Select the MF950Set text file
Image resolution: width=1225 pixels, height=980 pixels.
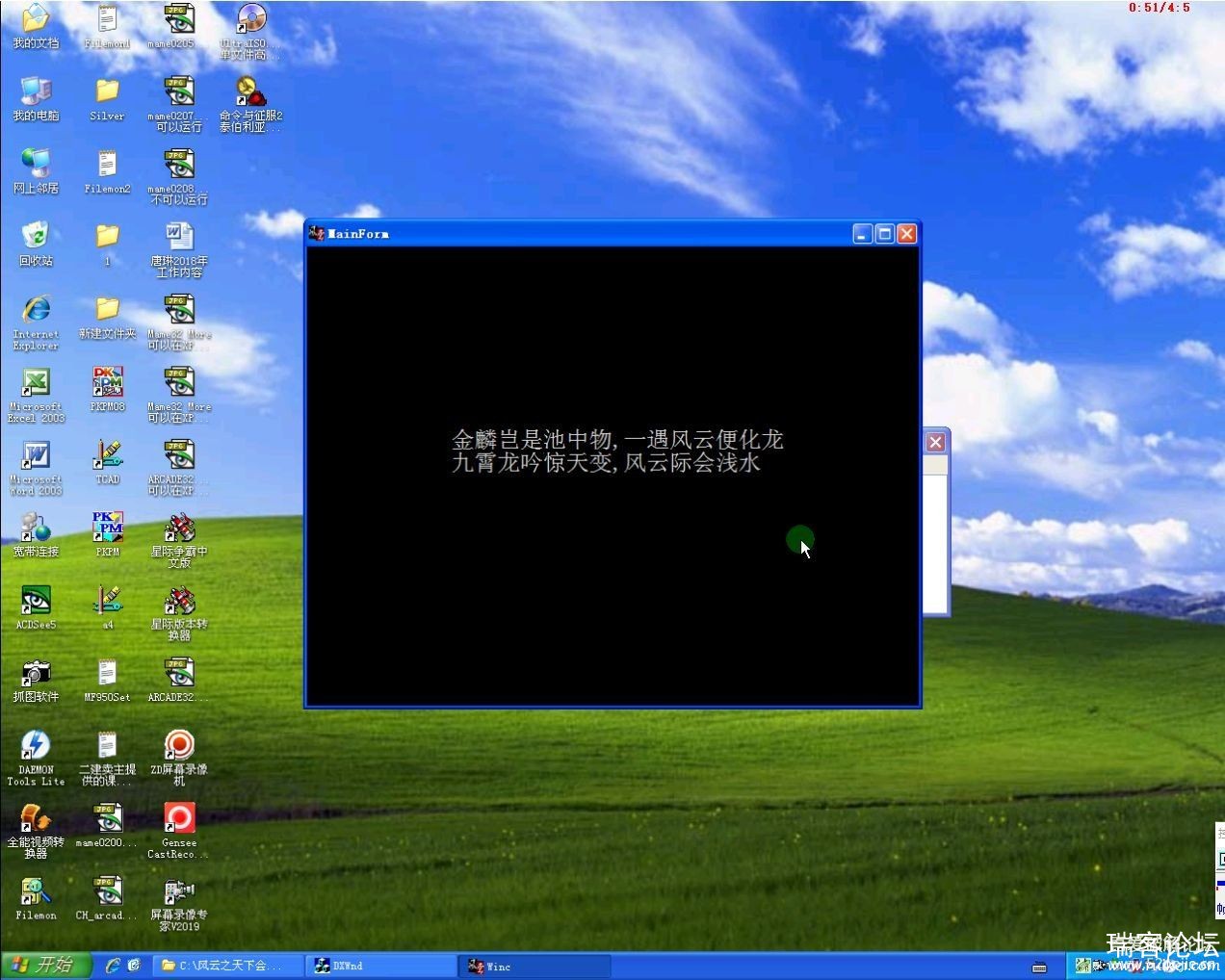point(107,681)
